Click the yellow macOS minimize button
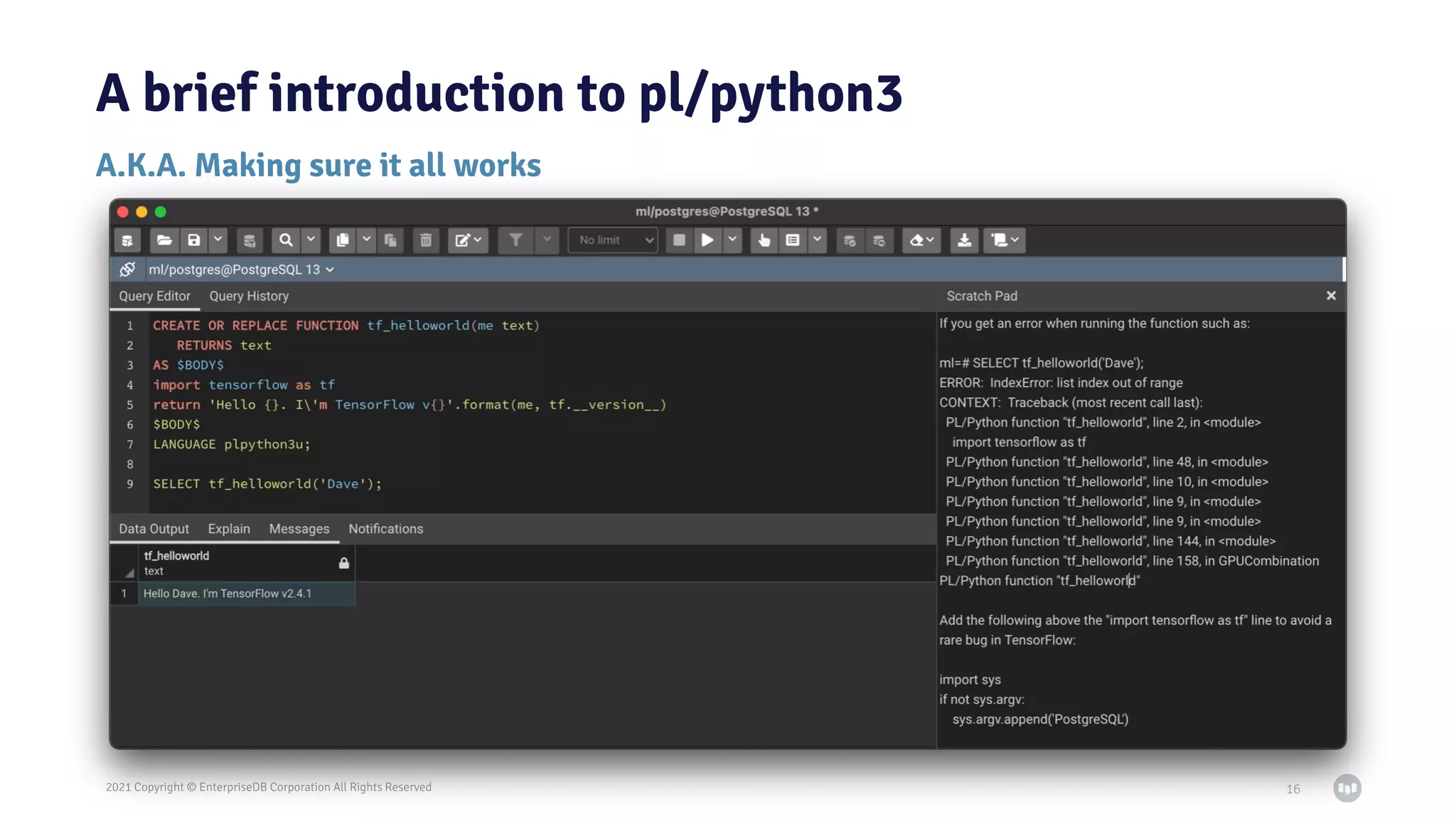1456x819 pixels. (141, 212)
